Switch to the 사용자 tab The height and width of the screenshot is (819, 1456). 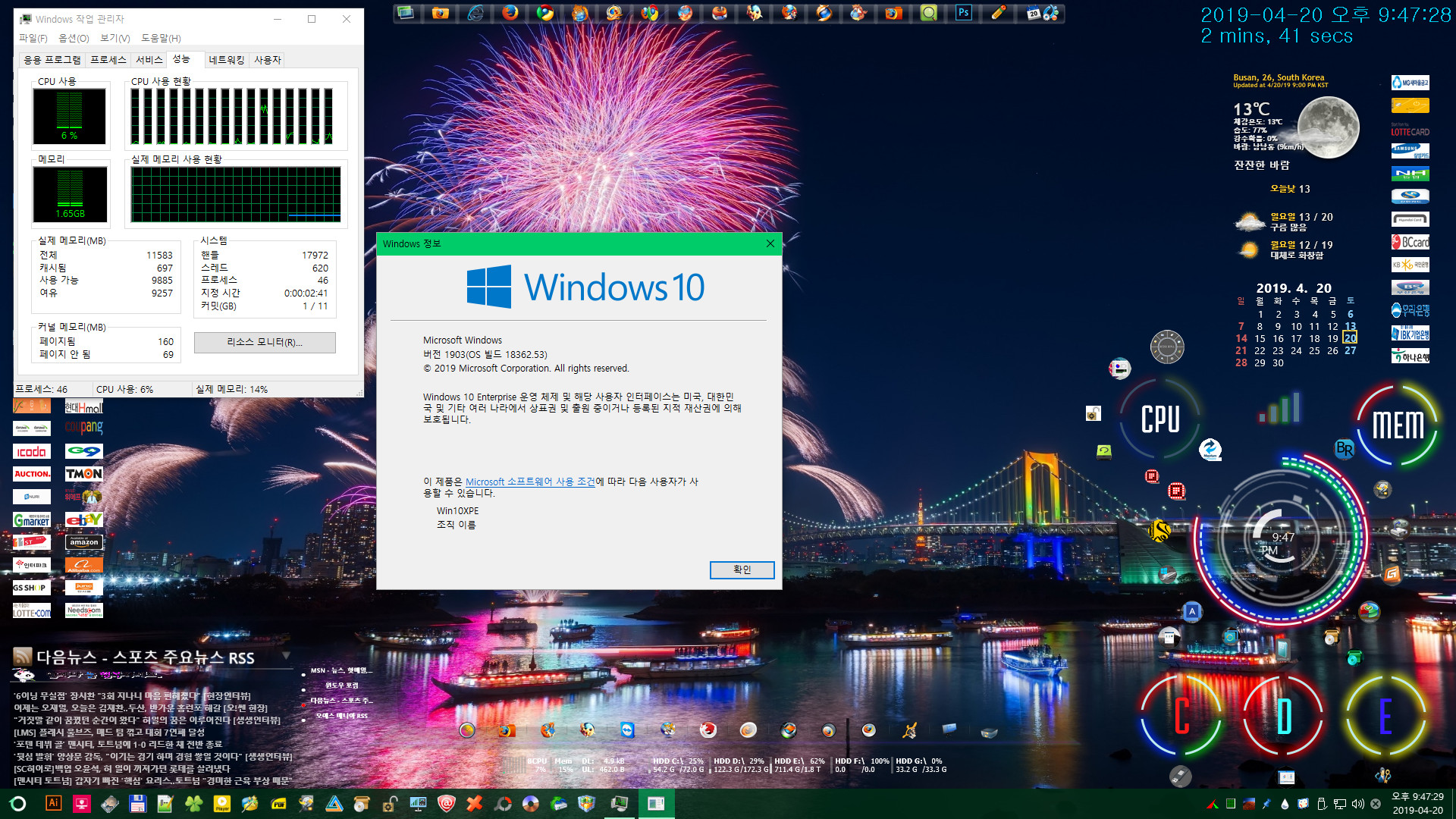coord(267,60)
